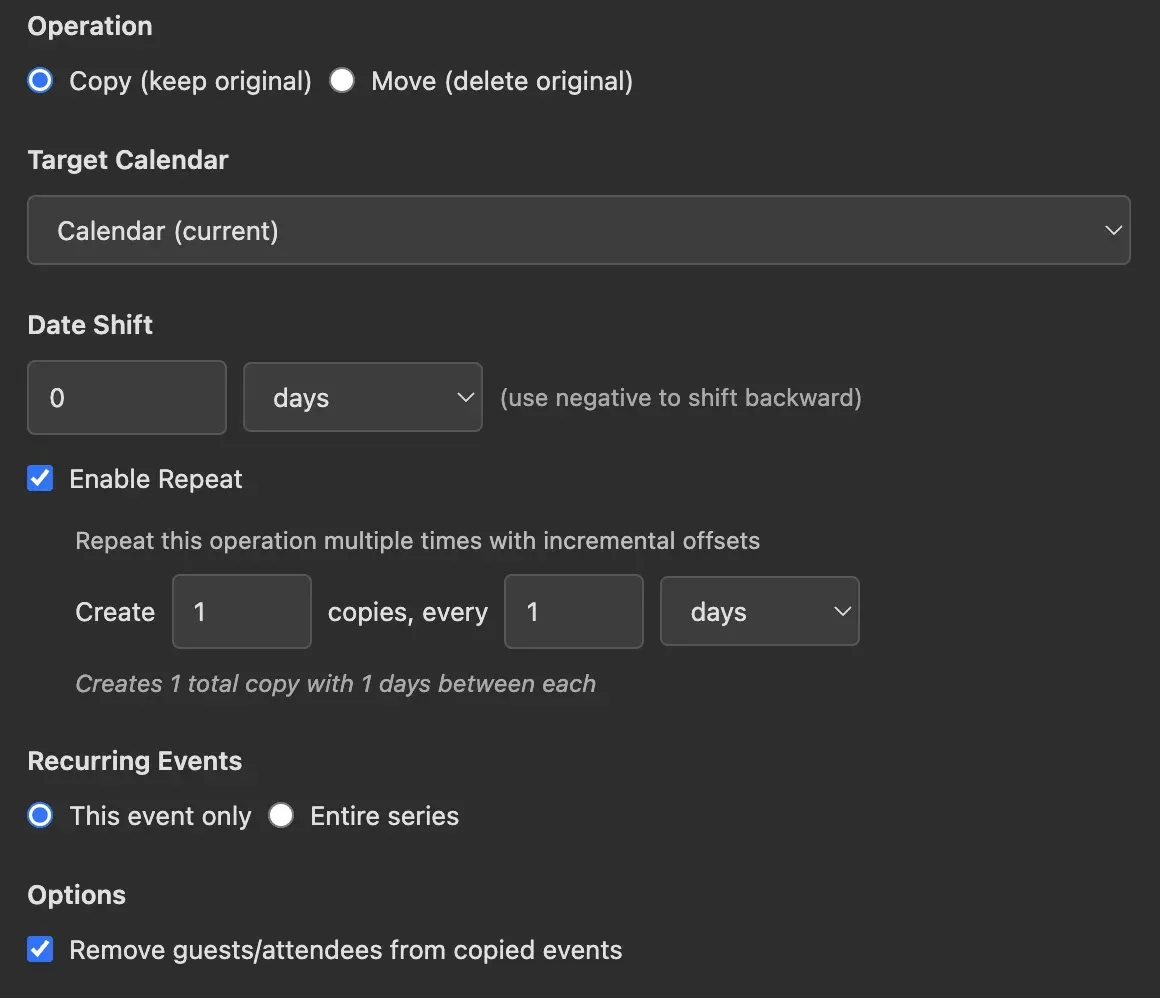Select Entire series radio button
The height and width of the screenshot is (998, 1160).
[281, 815]
